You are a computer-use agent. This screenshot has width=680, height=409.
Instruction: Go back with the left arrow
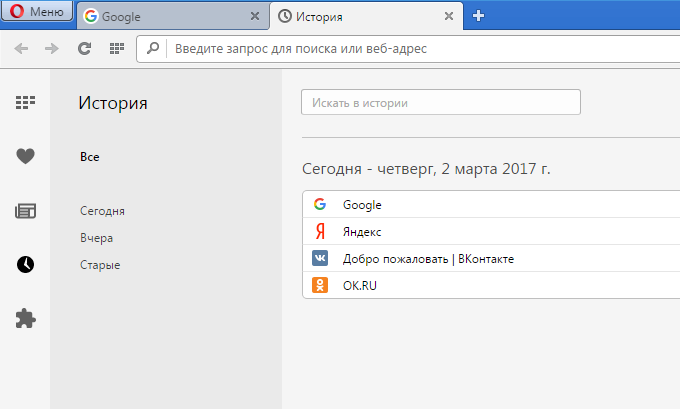21,49
